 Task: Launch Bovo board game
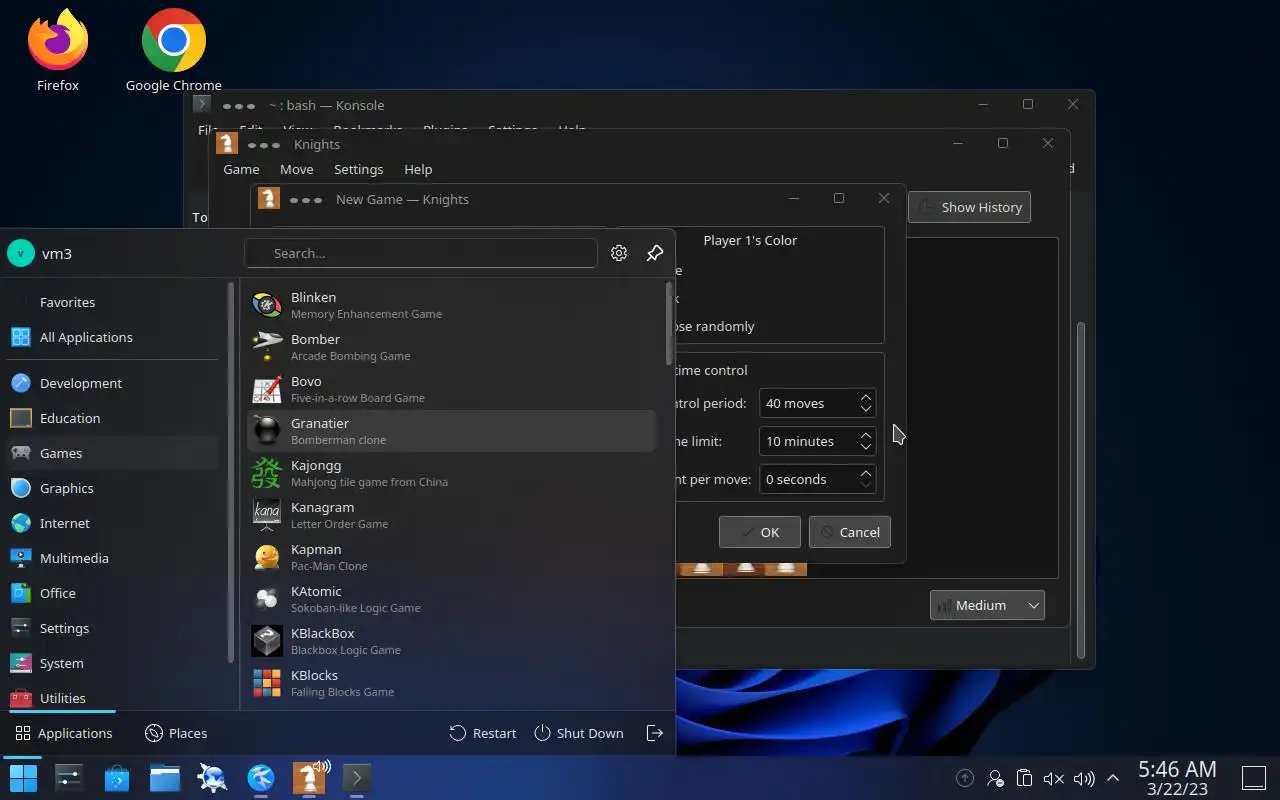coord(451,389)
